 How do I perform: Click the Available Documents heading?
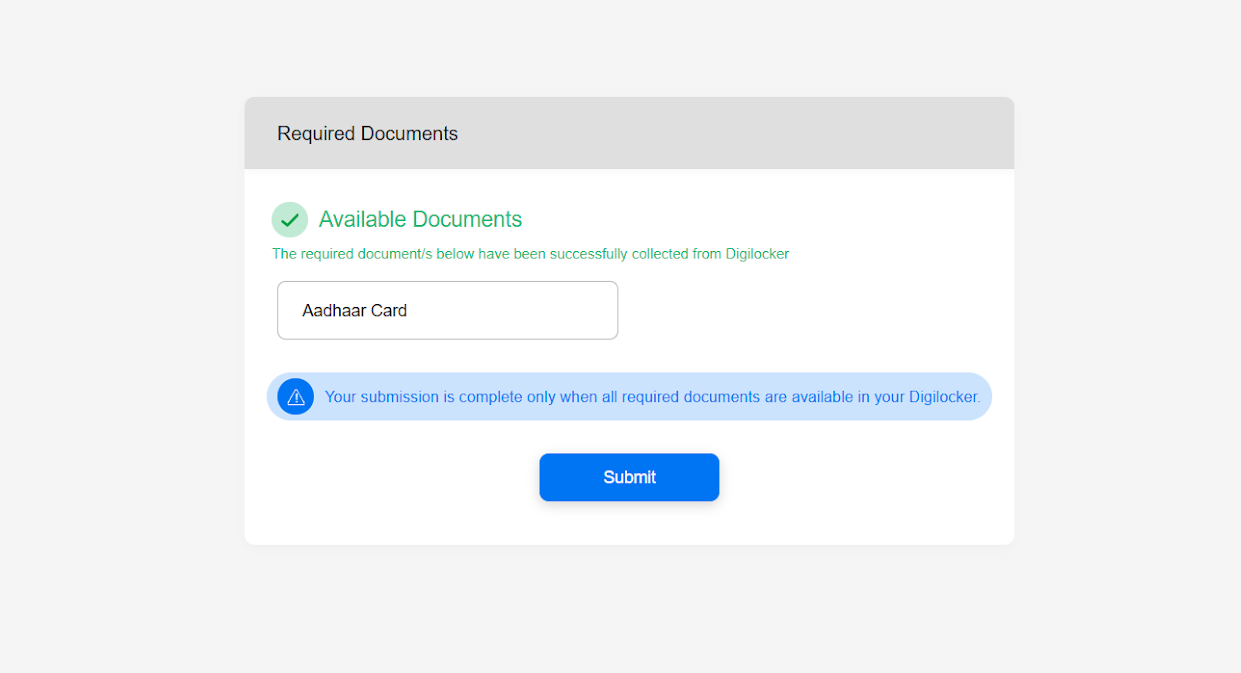point(420,219)
